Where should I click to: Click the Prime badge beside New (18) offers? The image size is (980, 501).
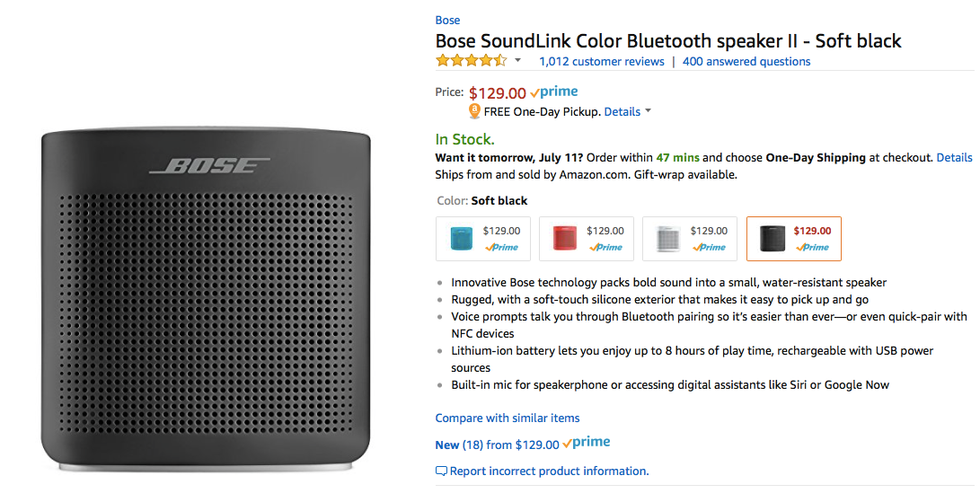pyautogui.click(x=586, y=443)
